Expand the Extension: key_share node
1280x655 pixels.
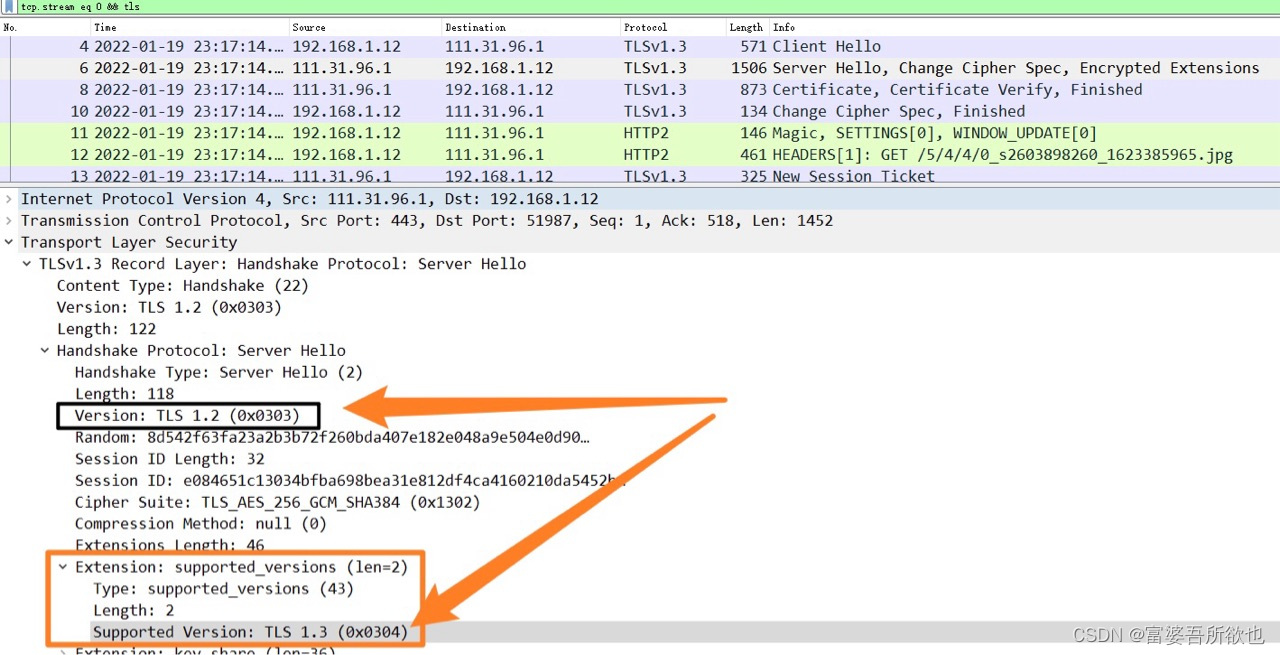(x=62, y=650)
